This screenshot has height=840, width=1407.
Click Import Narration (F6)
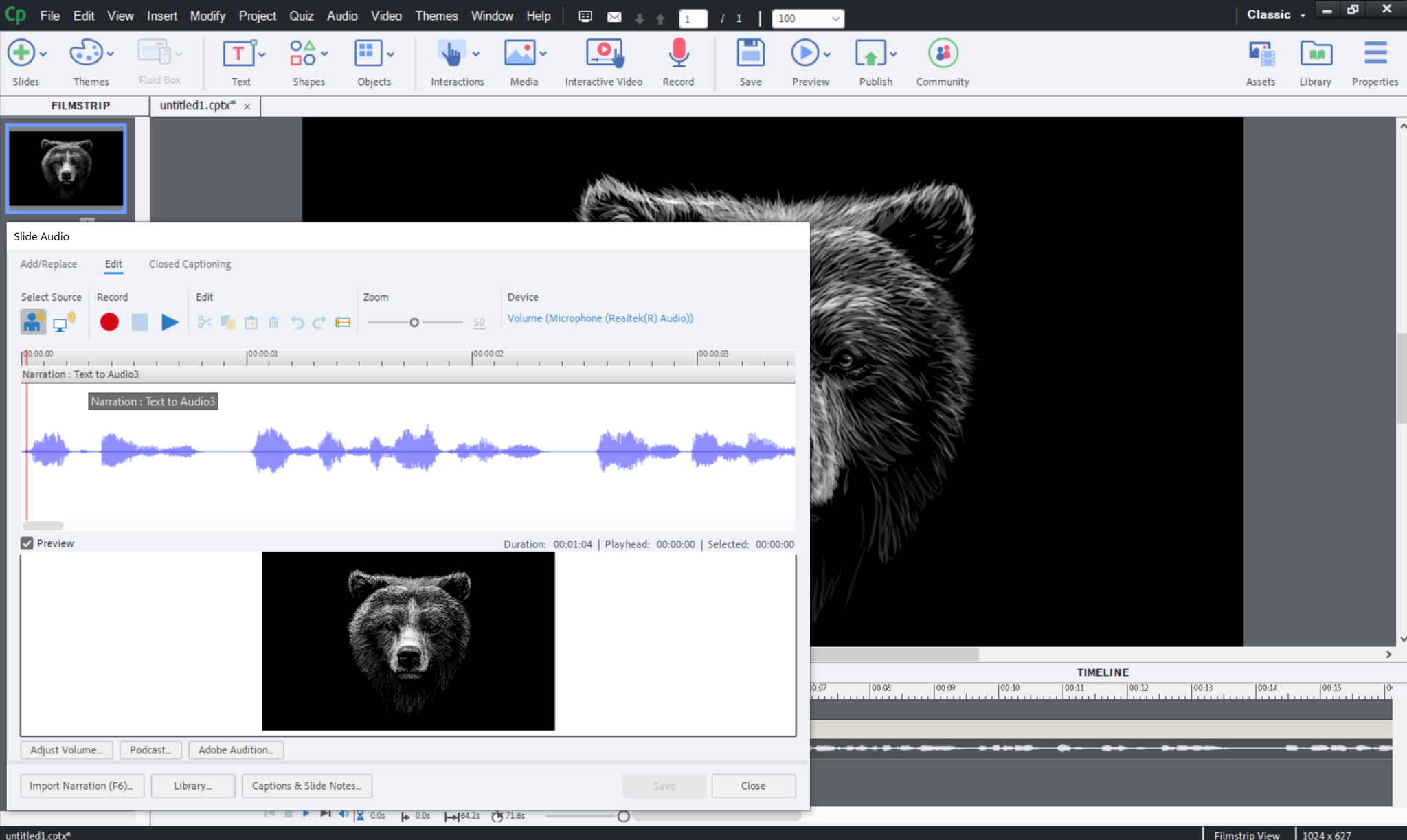tap(82, 785)
